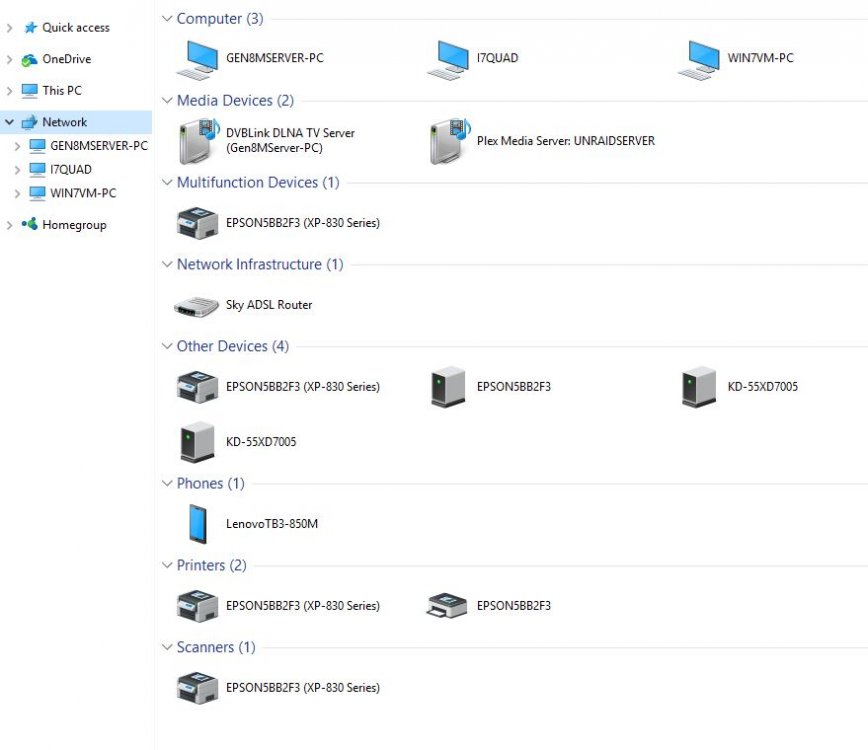The width and height of the screenshot is (868, 750).
Task: Open I7QUAD computer icon in main pane
Action: (x=448, y=59)
